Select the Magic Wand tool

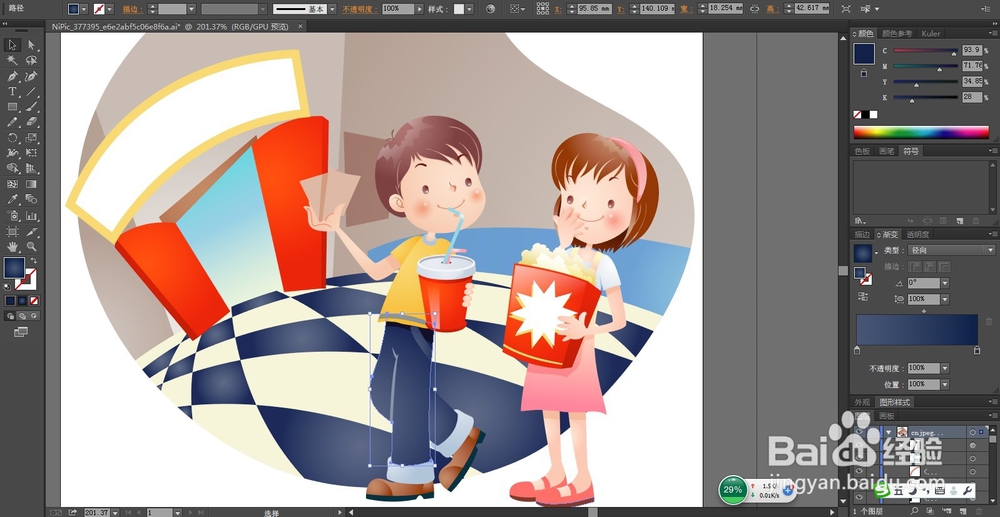(x=12, y=61)
